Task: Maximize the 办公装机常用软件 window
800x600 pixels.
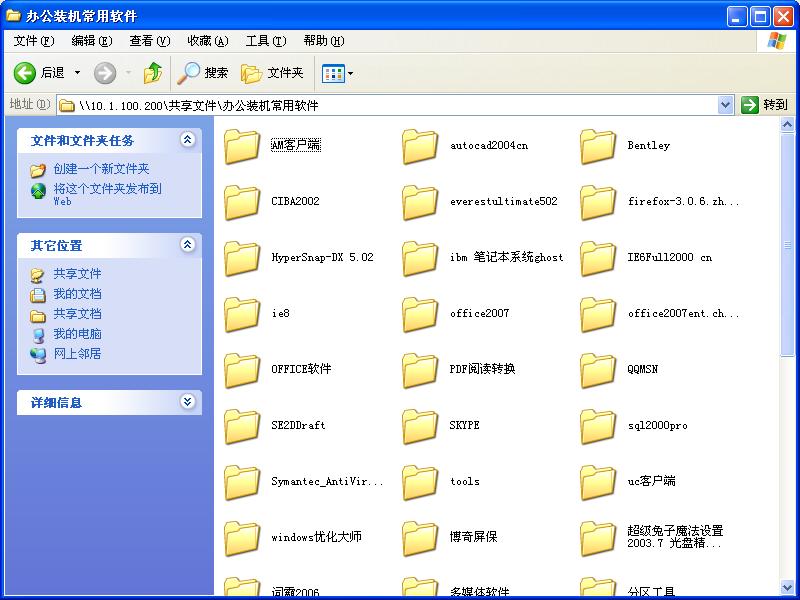Action: click(760, 17)
